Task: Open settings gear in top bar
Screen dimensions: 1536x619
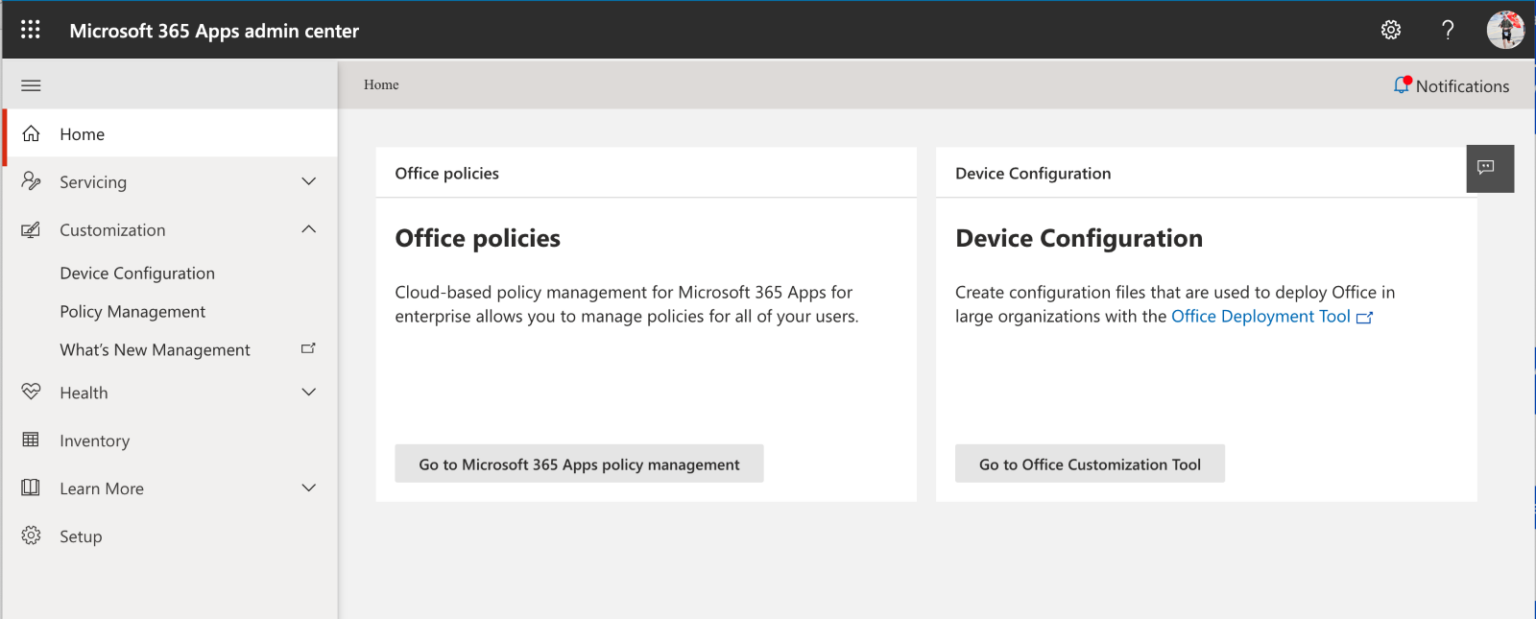Action: click(1390, 30)
